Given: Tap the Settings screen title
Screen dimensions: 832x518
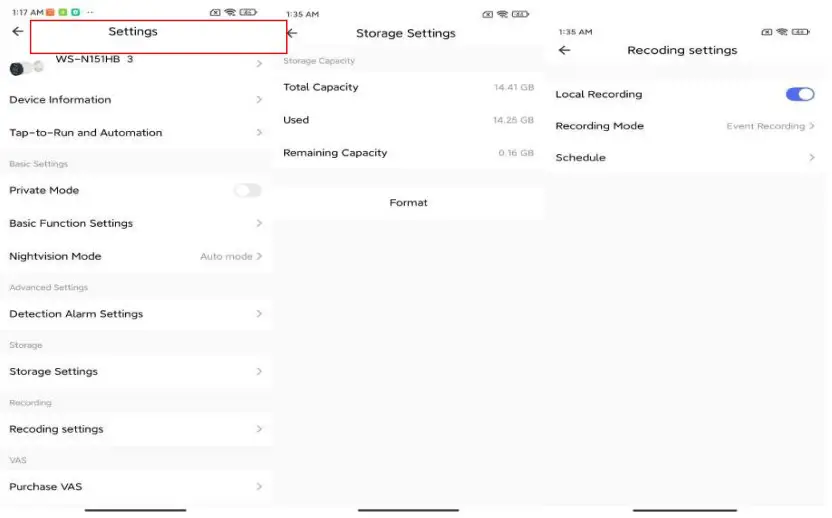Looking at the screenshot, I should click(133, 31).
